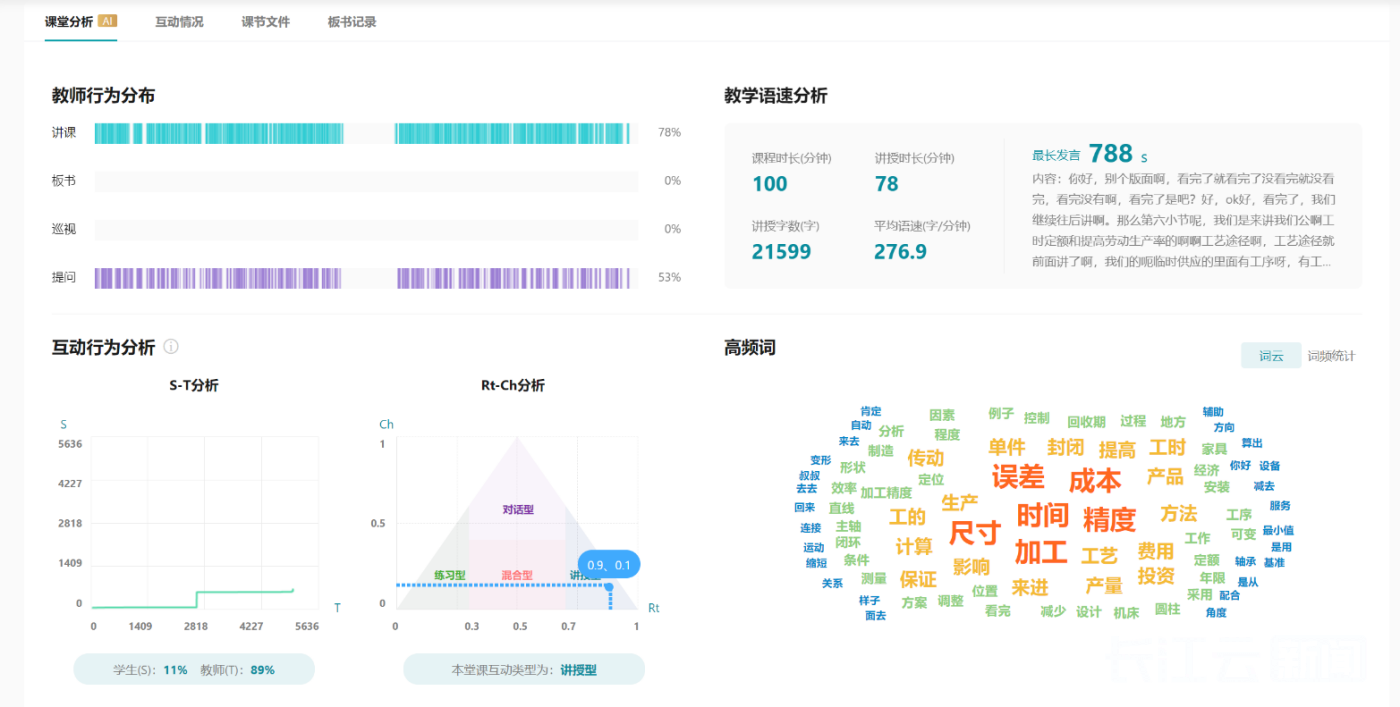Switch to the 互动情况 tab
1400x707 pixels.
coord(179,22)
